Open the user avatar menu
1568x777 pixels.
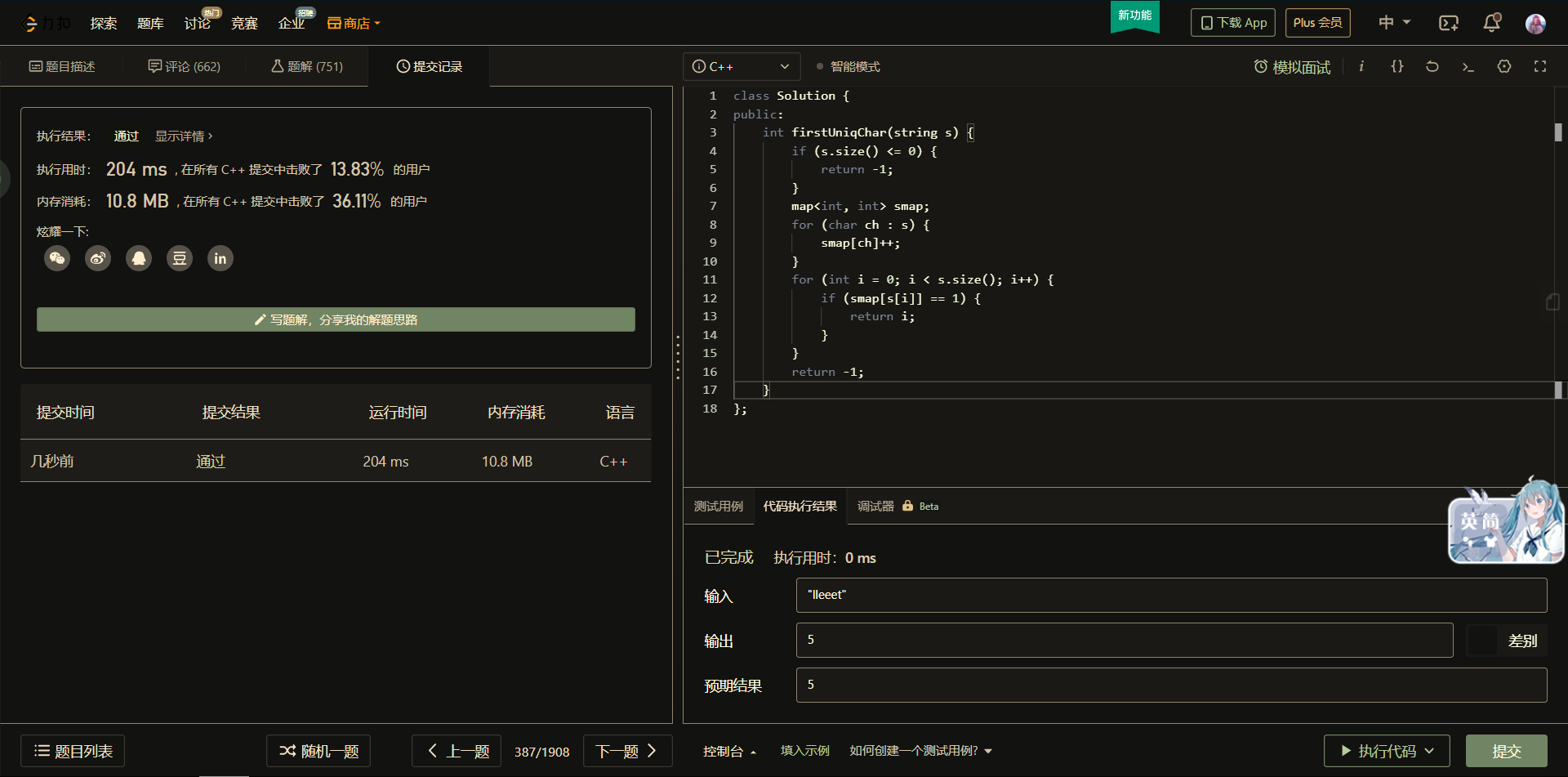click(x=1535, y=23)
